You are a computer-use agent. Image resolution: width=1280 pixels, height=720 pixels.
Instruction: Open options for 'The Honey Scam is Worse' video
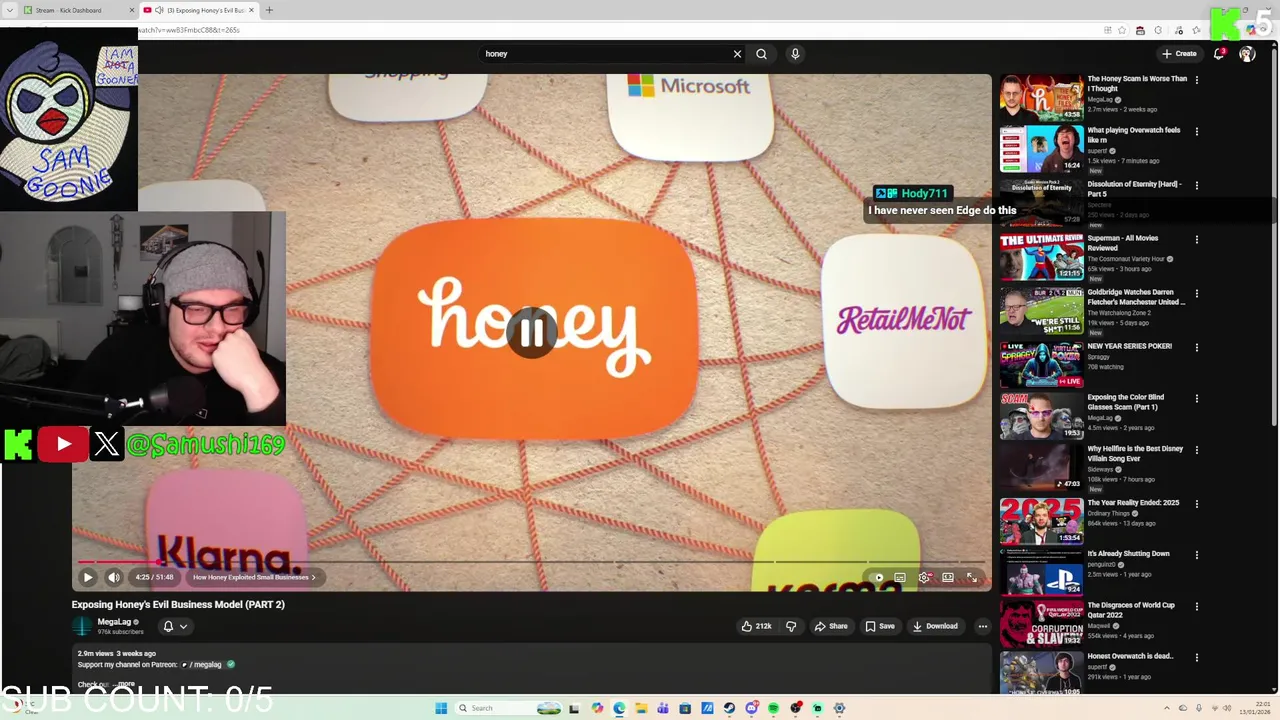1196,80
